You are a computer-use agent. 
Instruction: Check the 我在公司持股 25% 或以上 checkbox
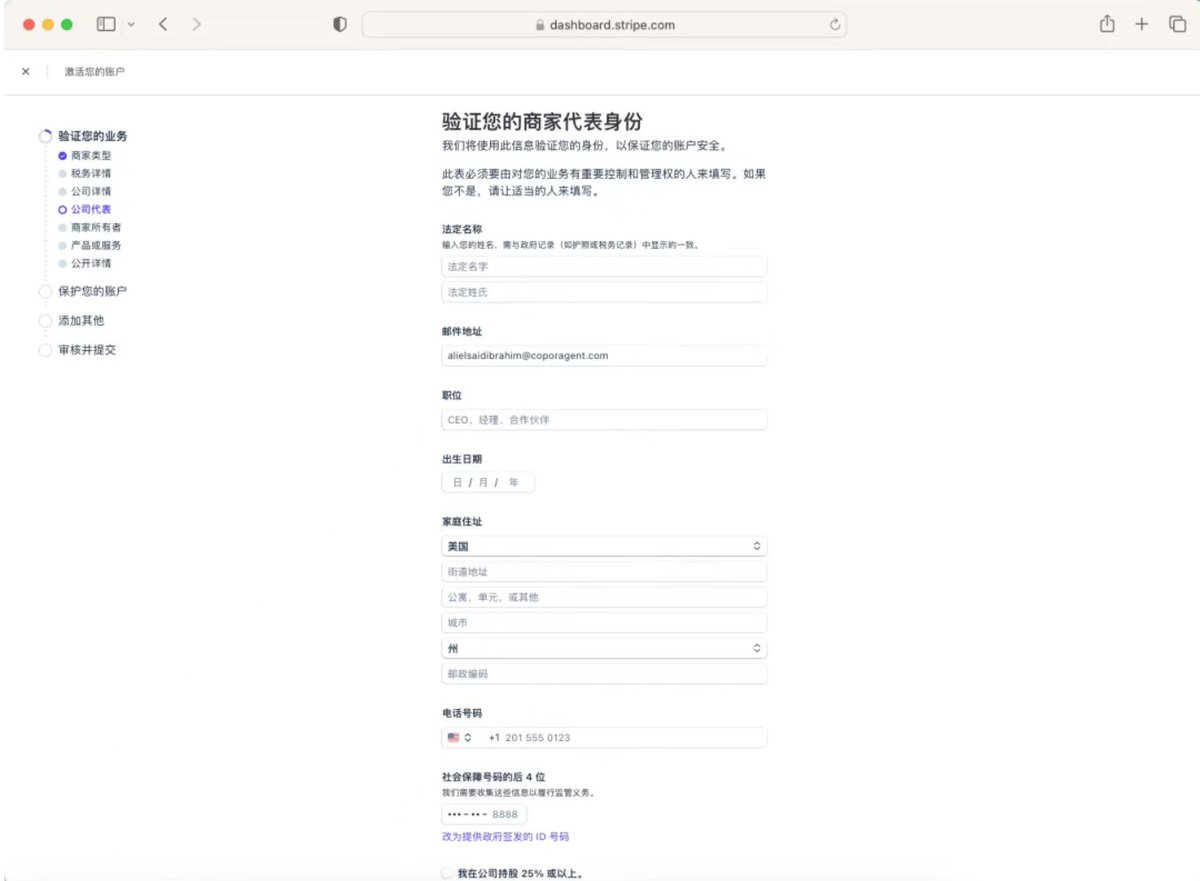[x=448, y=873]
